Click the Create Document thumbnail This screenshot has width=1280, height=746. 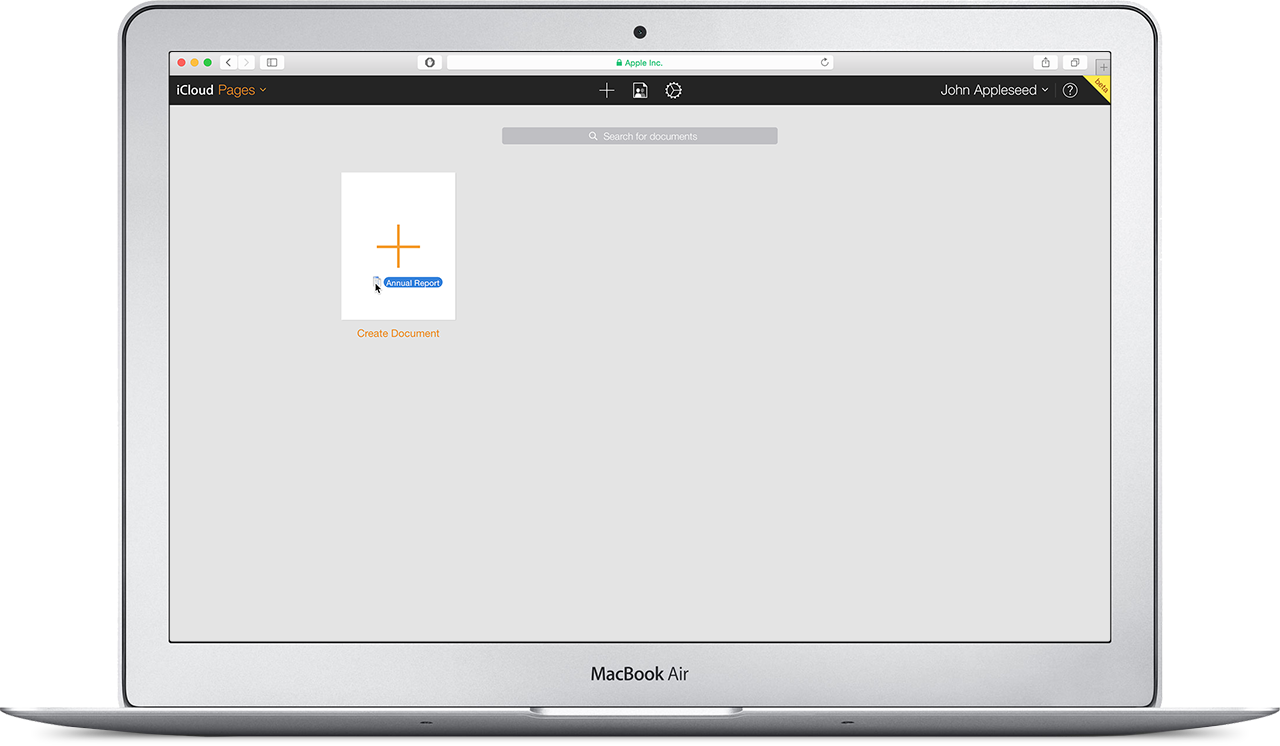click(x=398, y=246)
